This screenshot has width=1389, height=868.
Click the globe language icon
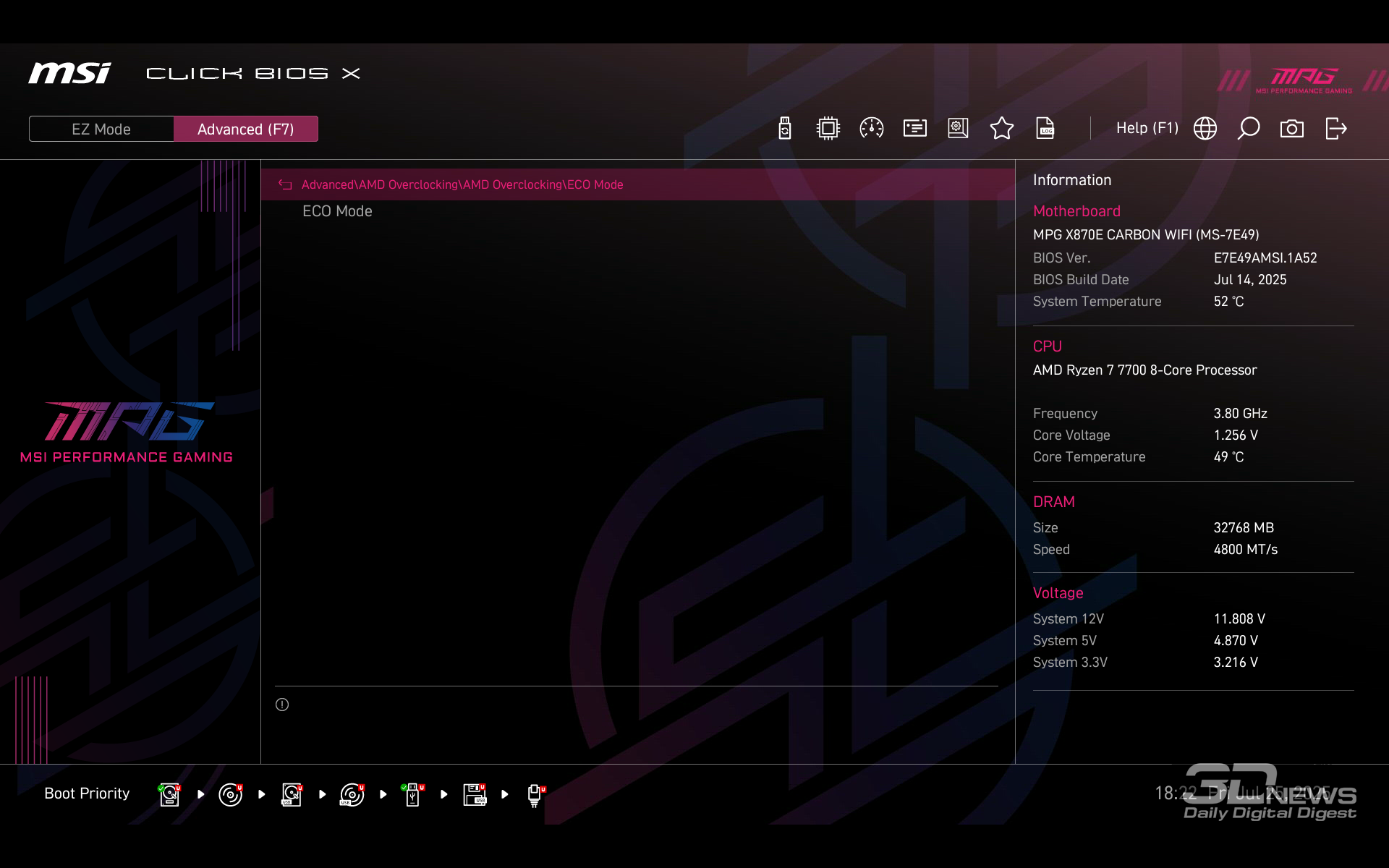[x=1205, y=129]
